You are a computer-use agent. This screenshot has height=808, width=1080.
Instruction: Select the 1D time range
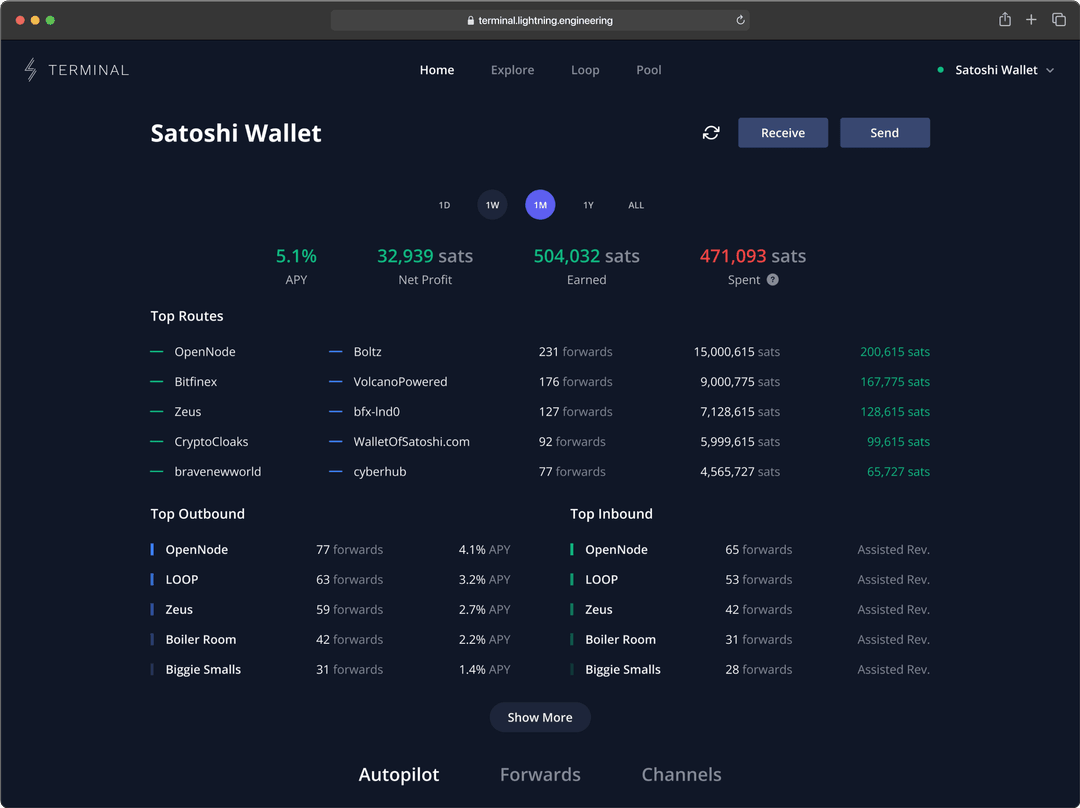tap(444, 204)
